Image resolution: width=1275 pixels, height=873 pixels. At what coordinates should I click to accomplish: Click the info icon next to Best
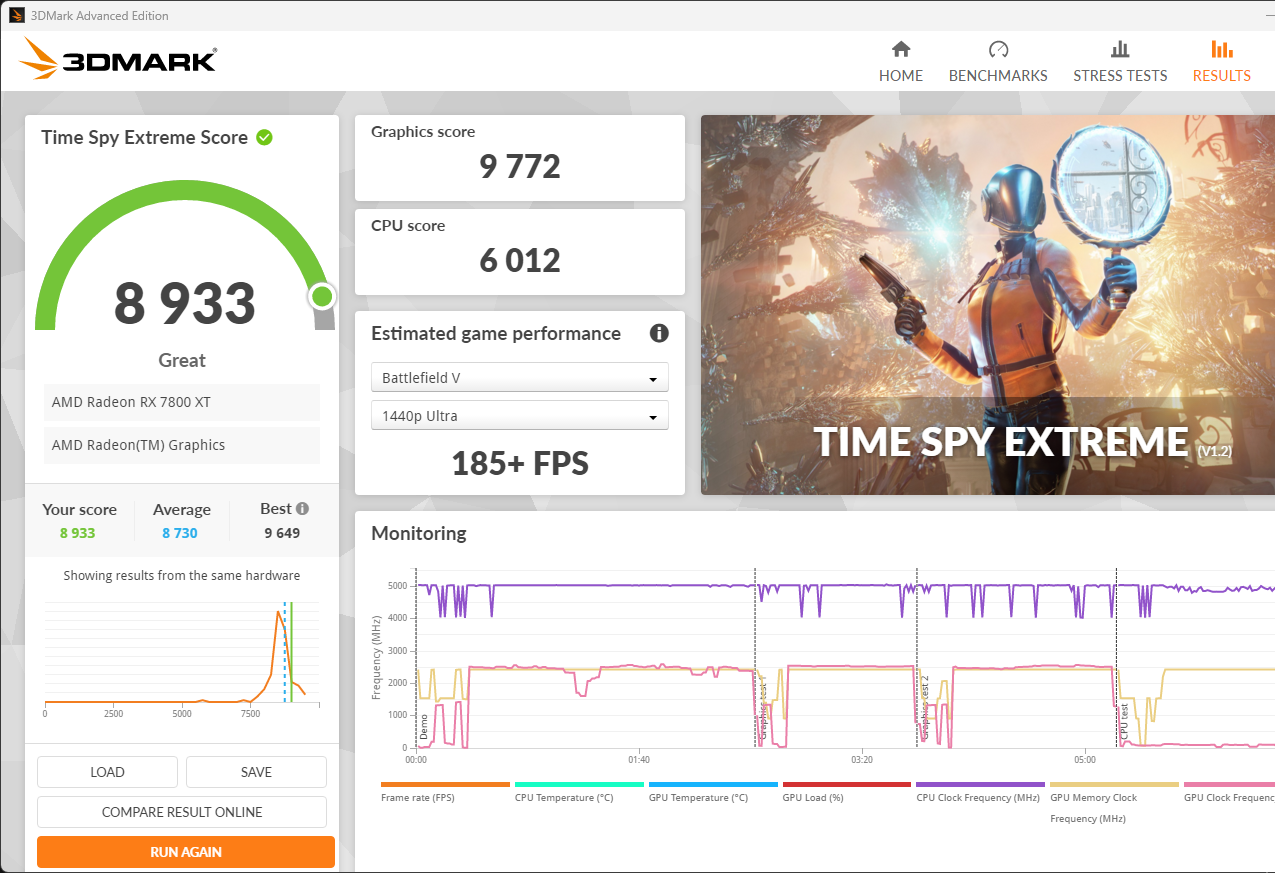tap(302, 508)
